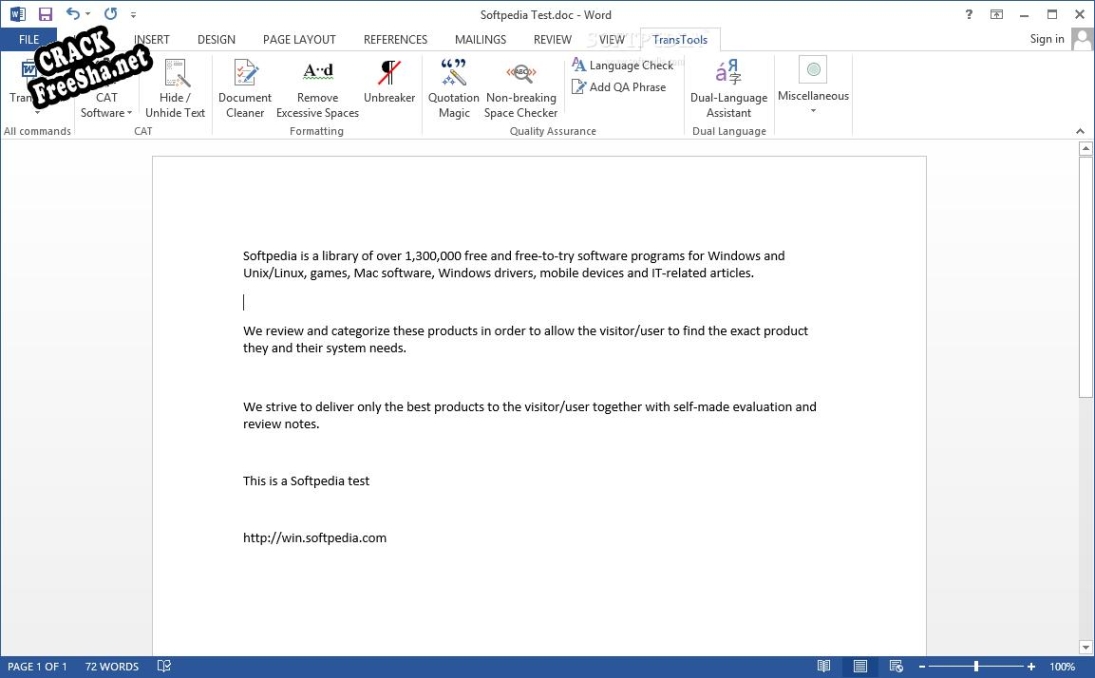This screenshot has height=678, width=1095.
Task: Switch to Web Layout view
Action: coord(896,667)
